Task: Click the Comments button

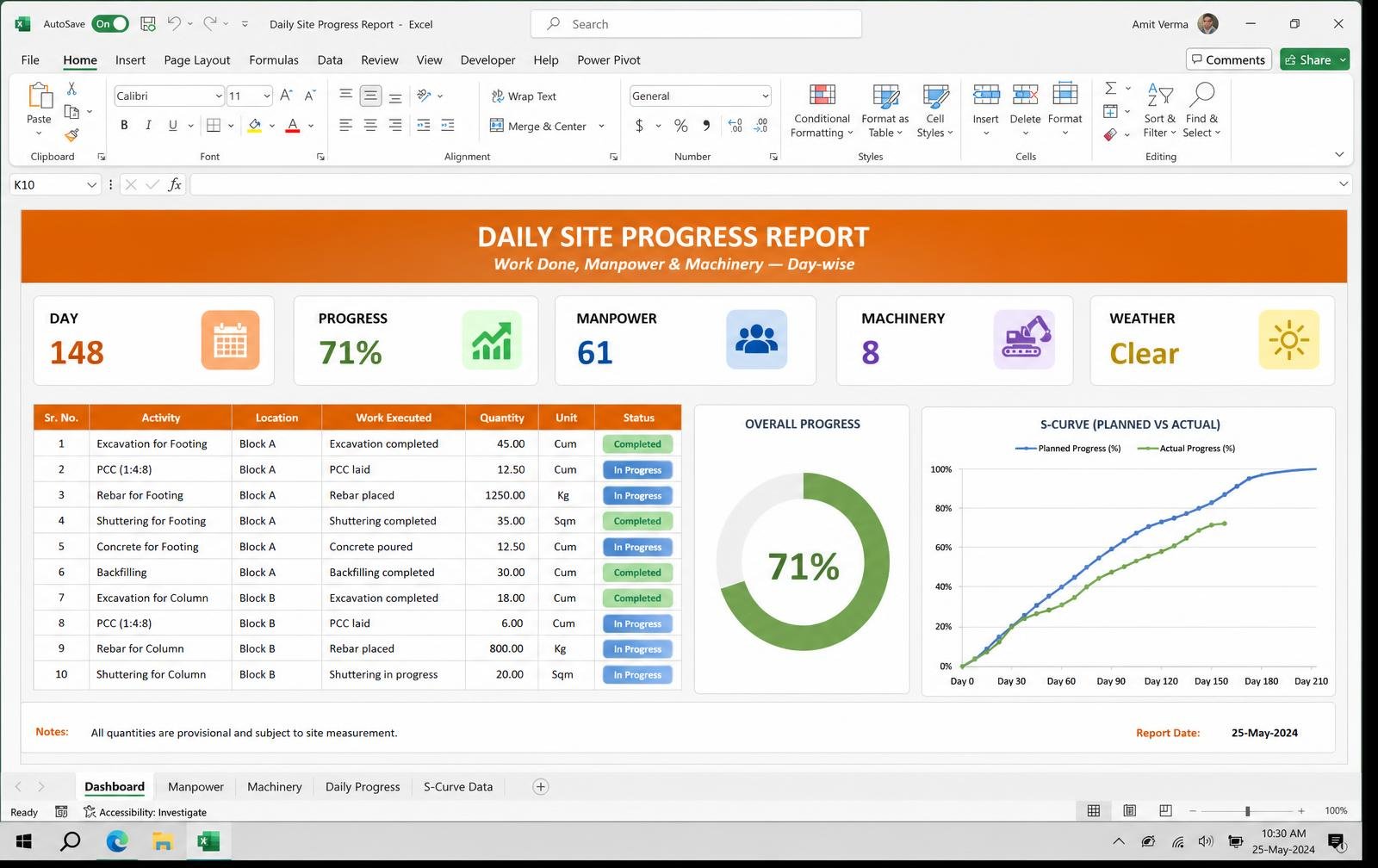Action: (1228, 59)
